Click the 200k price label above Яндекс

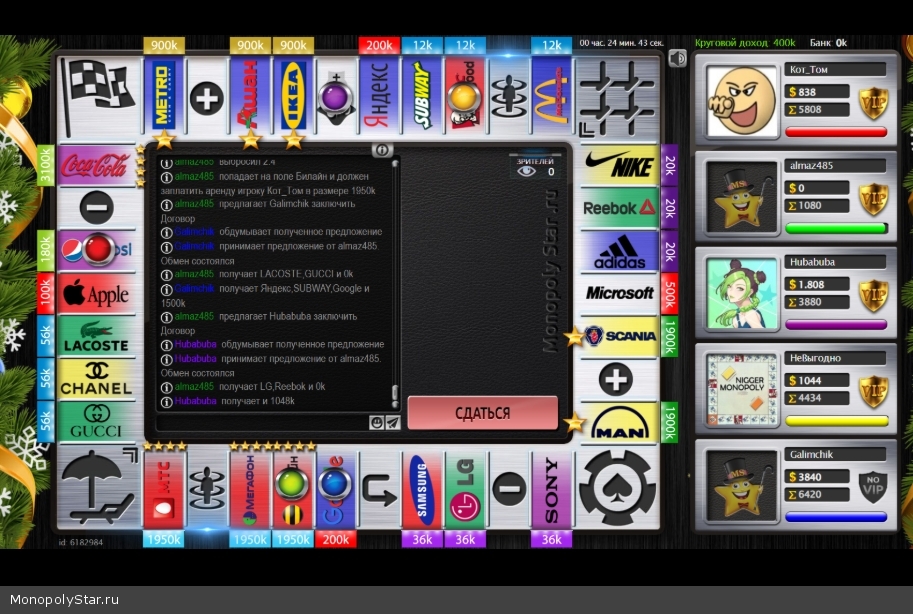click(x=379, y=45)
